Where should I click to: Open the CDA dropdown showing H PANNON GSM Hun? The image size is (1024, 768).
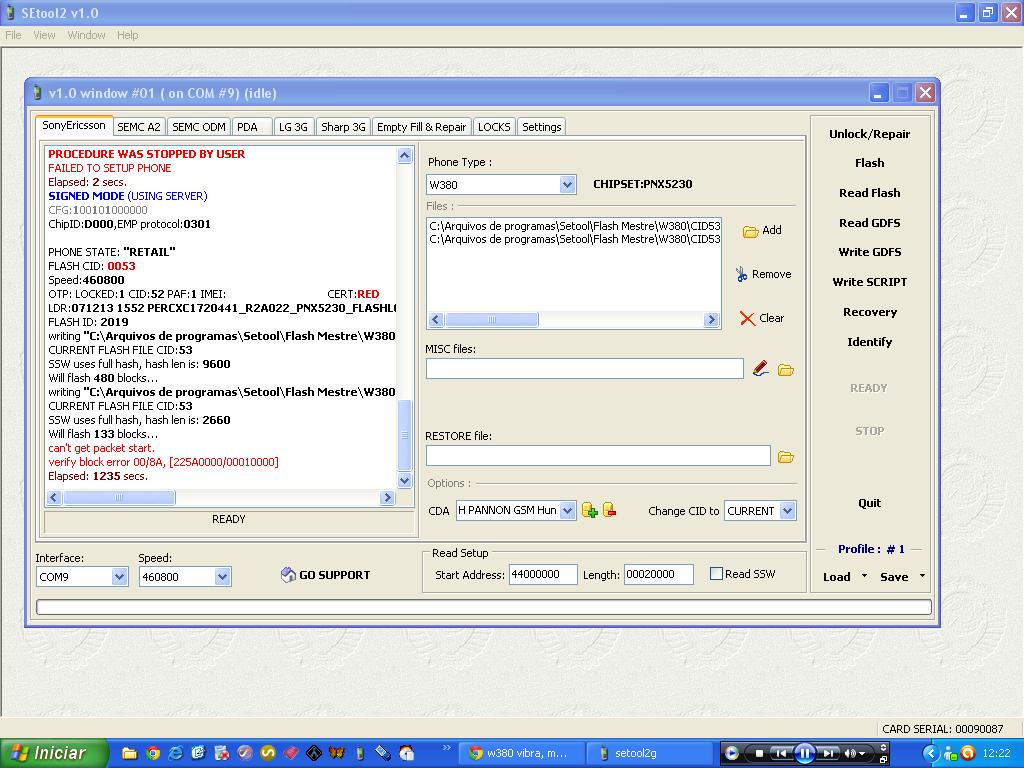coord(568,510)
